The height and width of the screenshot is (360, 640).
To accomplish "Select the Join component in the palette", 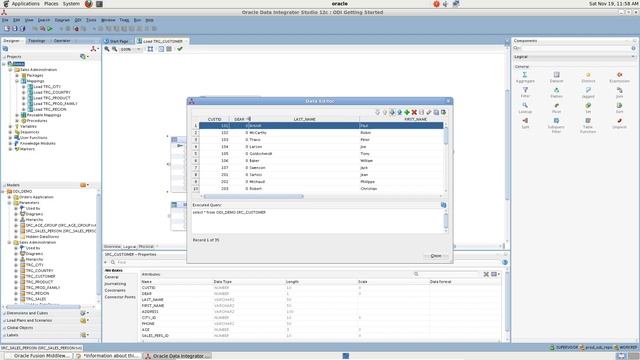I will (x=619, y=93).
